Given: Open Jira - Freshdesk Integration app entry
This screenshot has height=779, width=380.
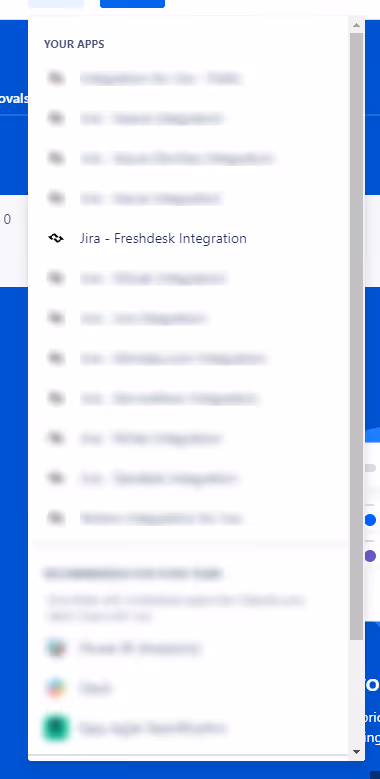Looking at the screenshot, I should click(189, 238).
